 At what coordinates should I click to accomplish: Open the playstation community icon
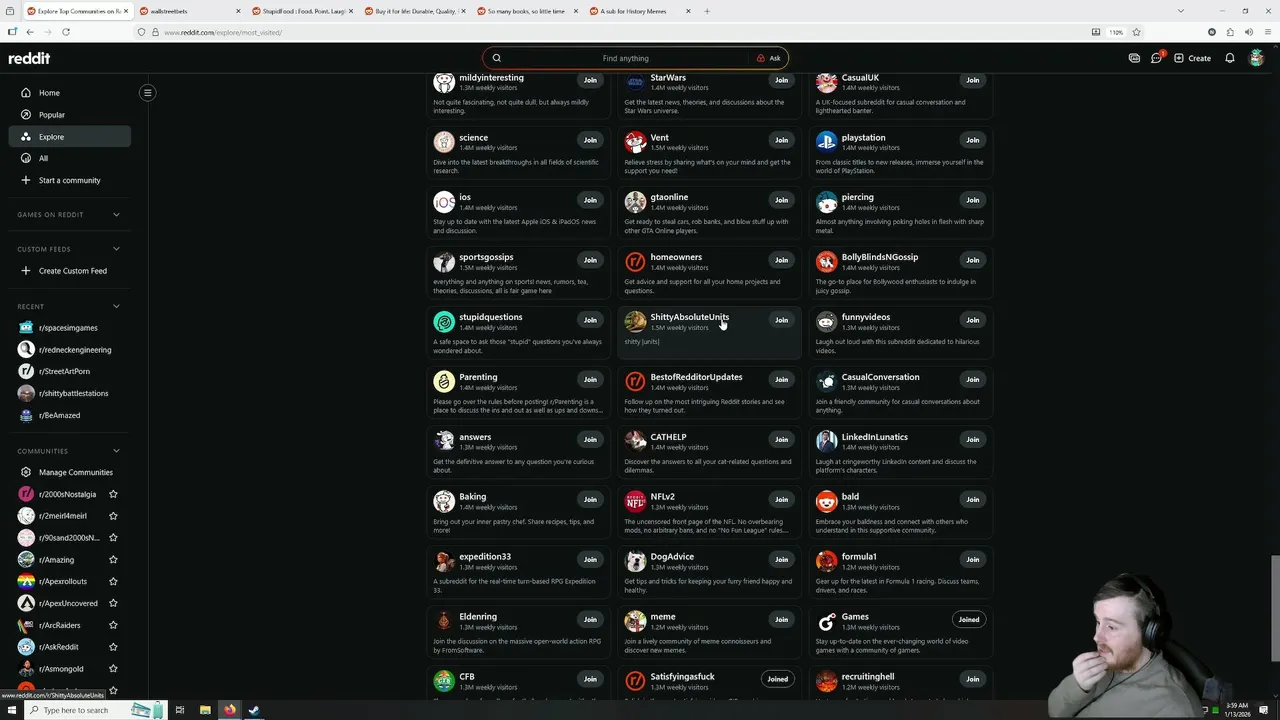pos(826,141)
